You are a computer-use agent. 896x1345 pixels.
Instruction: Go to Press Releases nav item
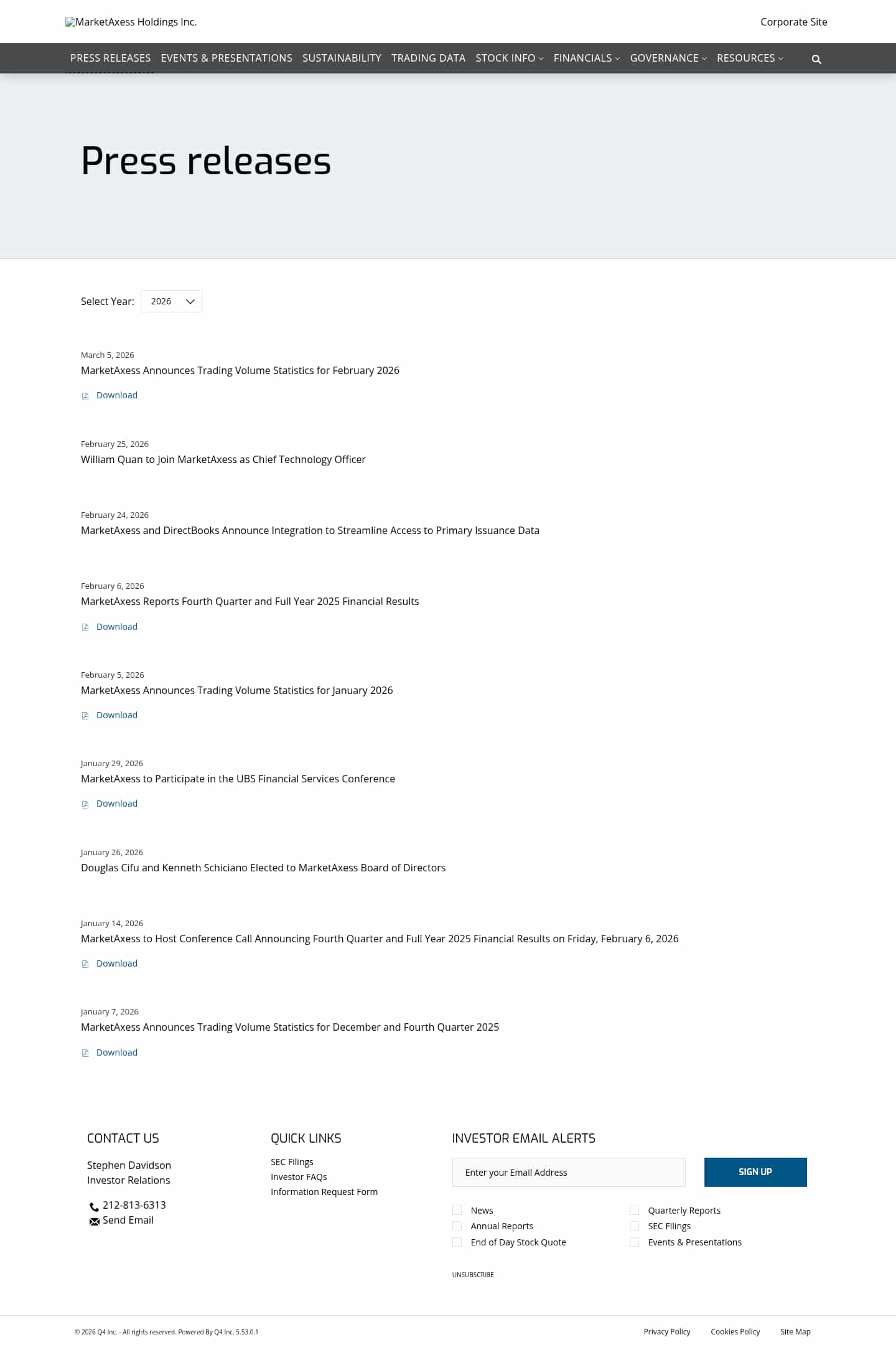coord(110,58)
